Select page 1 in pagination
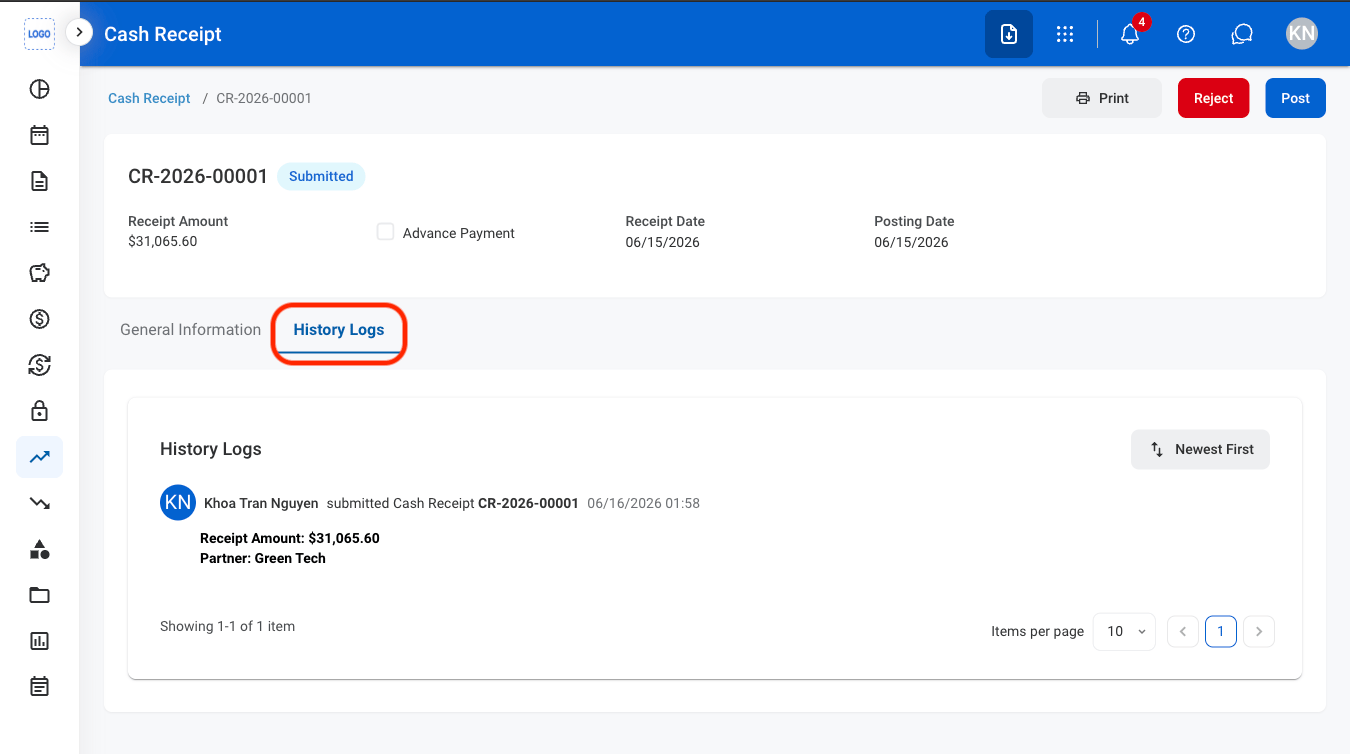Viewport: 1350px width, 754px height. point(1221,631)
